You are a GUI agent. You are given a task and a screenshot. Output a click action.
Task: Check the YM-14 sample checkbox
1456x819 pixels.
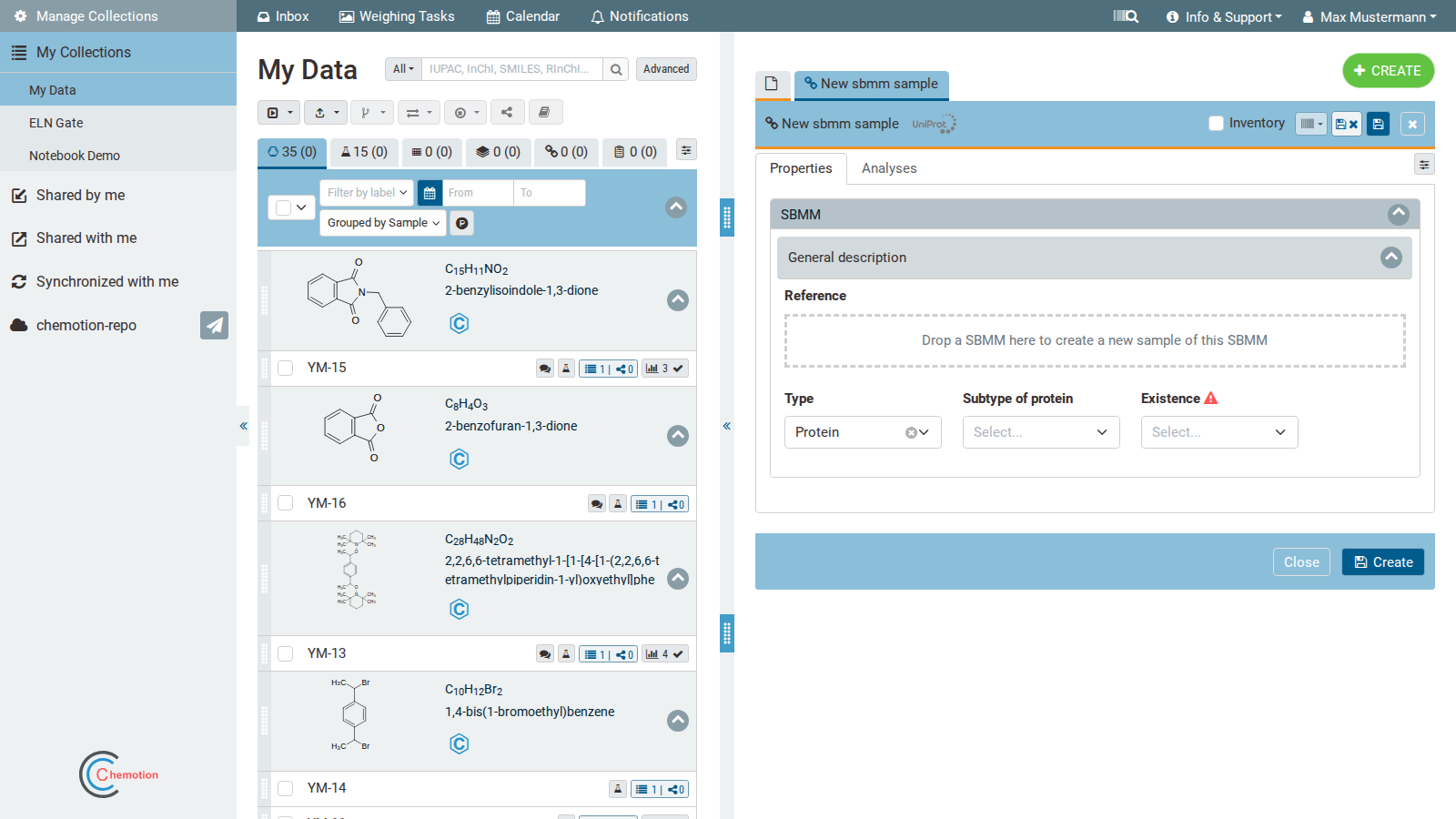[286, 788]
